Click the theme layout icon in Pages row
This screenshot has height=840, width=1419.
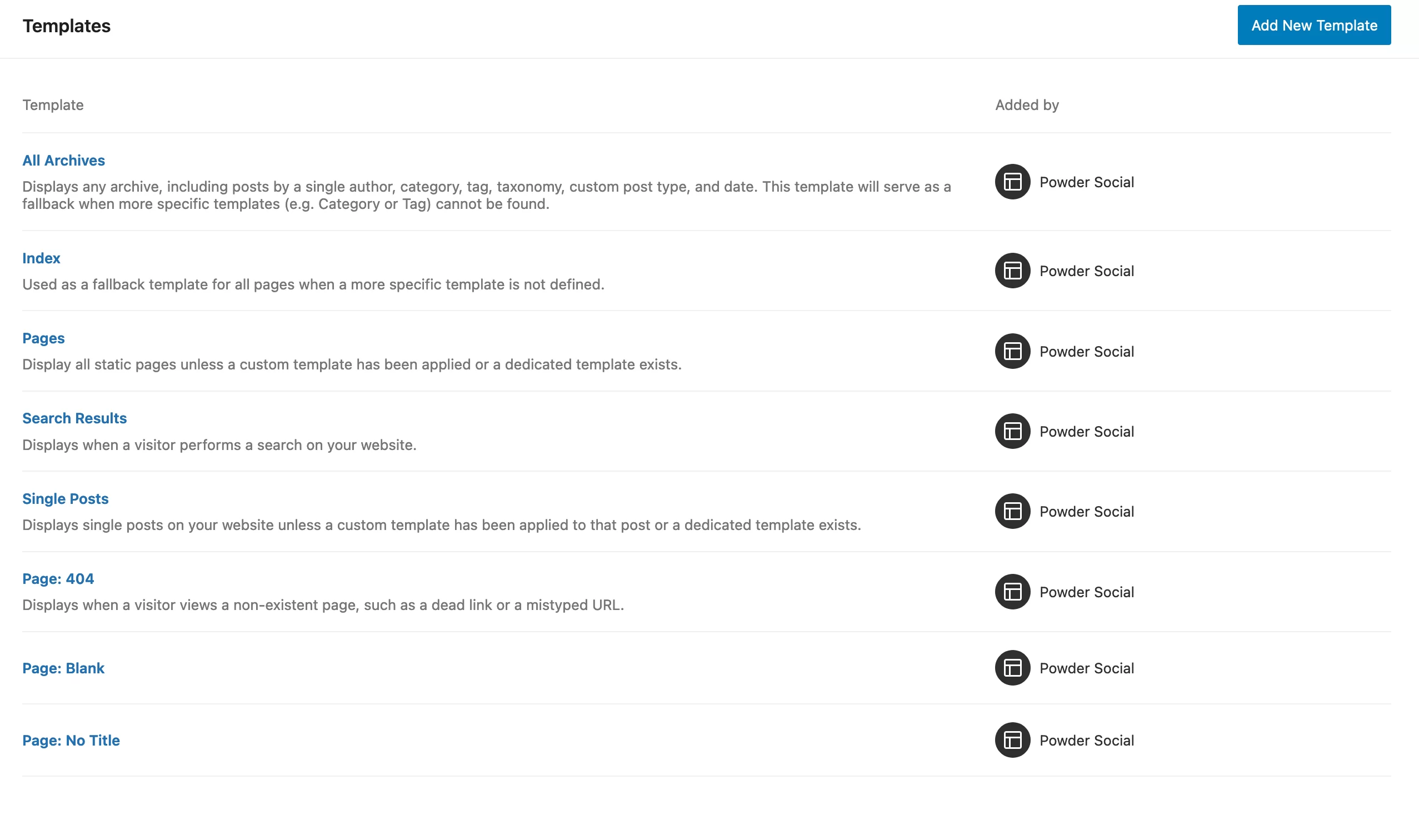coord(1012,351)
